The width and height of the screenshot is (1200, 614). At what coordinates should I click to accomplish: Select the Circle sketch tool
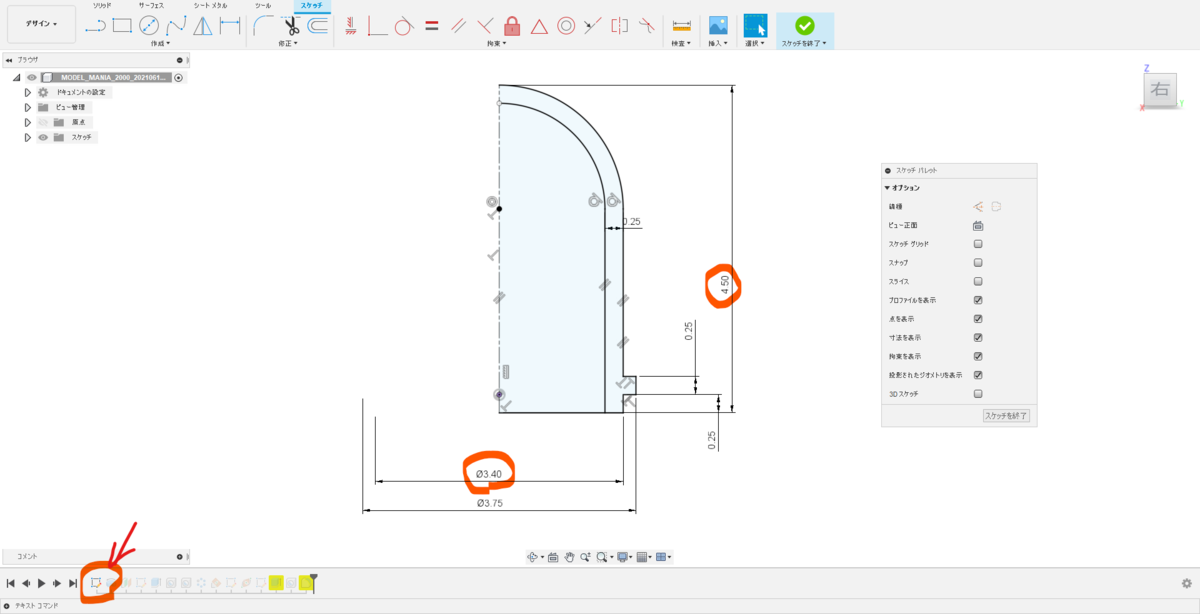tap(149, 25)
